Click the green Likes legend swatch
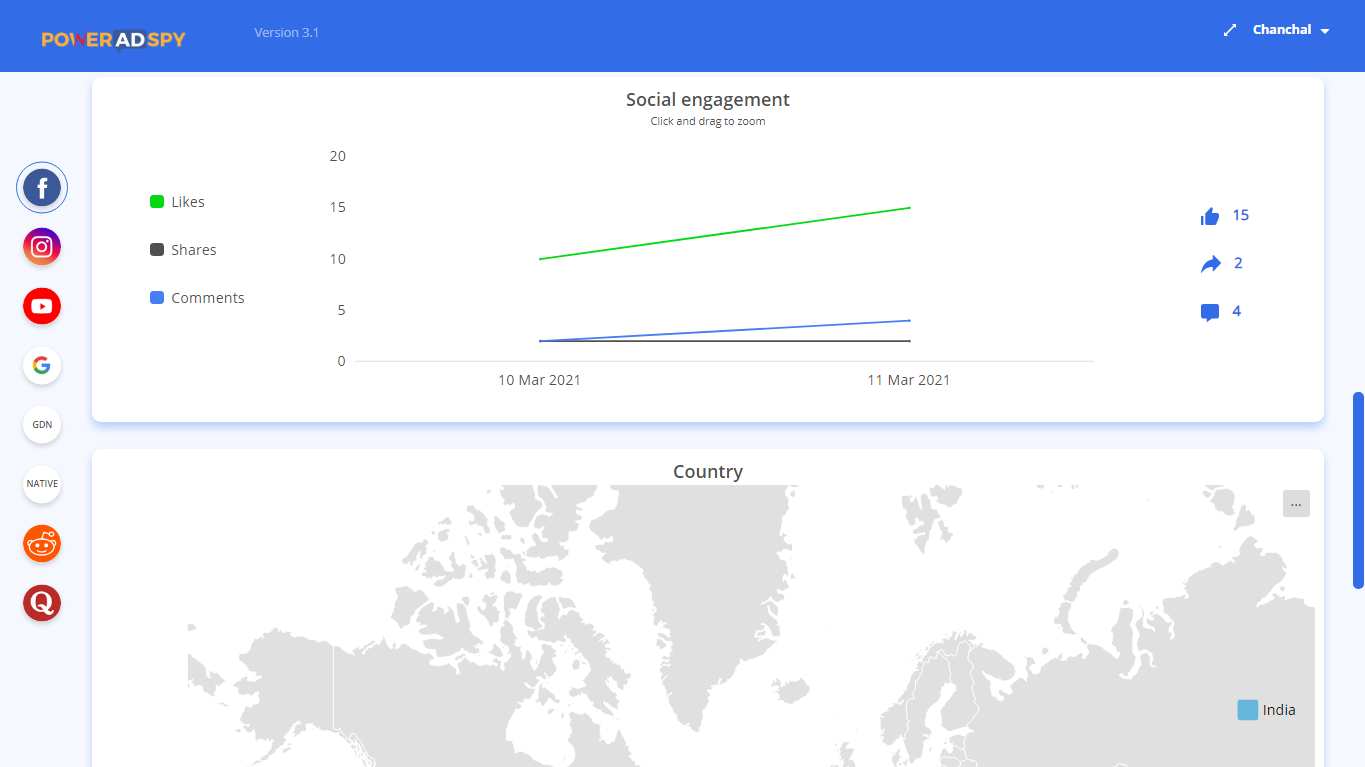This screenshot has height=767, width=1365. [157, 202]
